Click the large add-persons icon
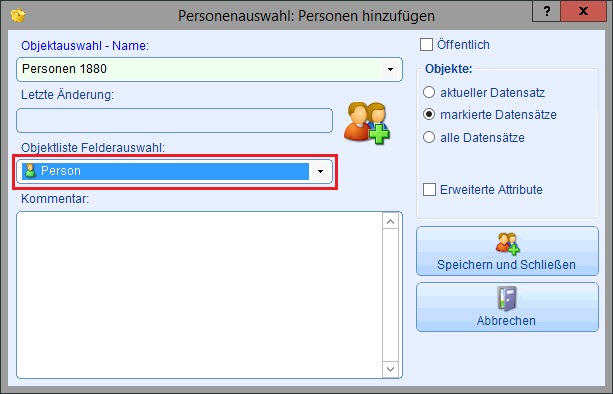This screenshot has width=613, height=394. pyautogui.click(x=367, y=123)
